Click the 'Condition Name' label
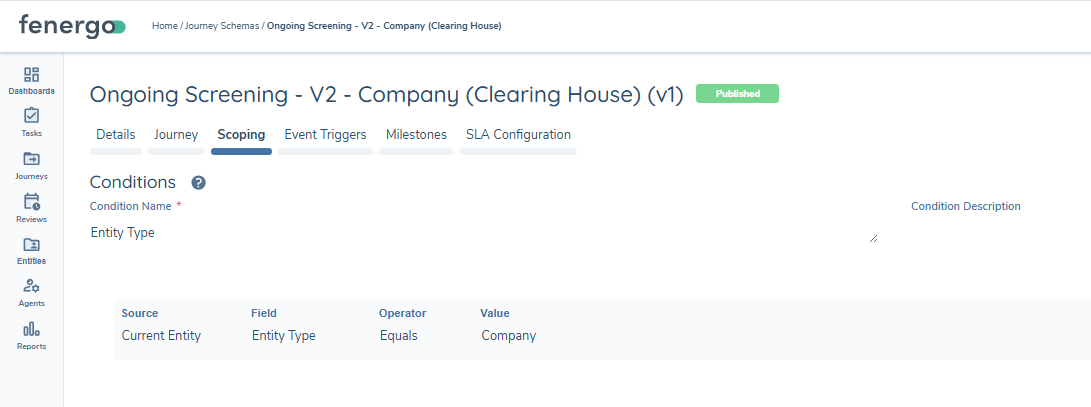 click(x=131, y=206)
